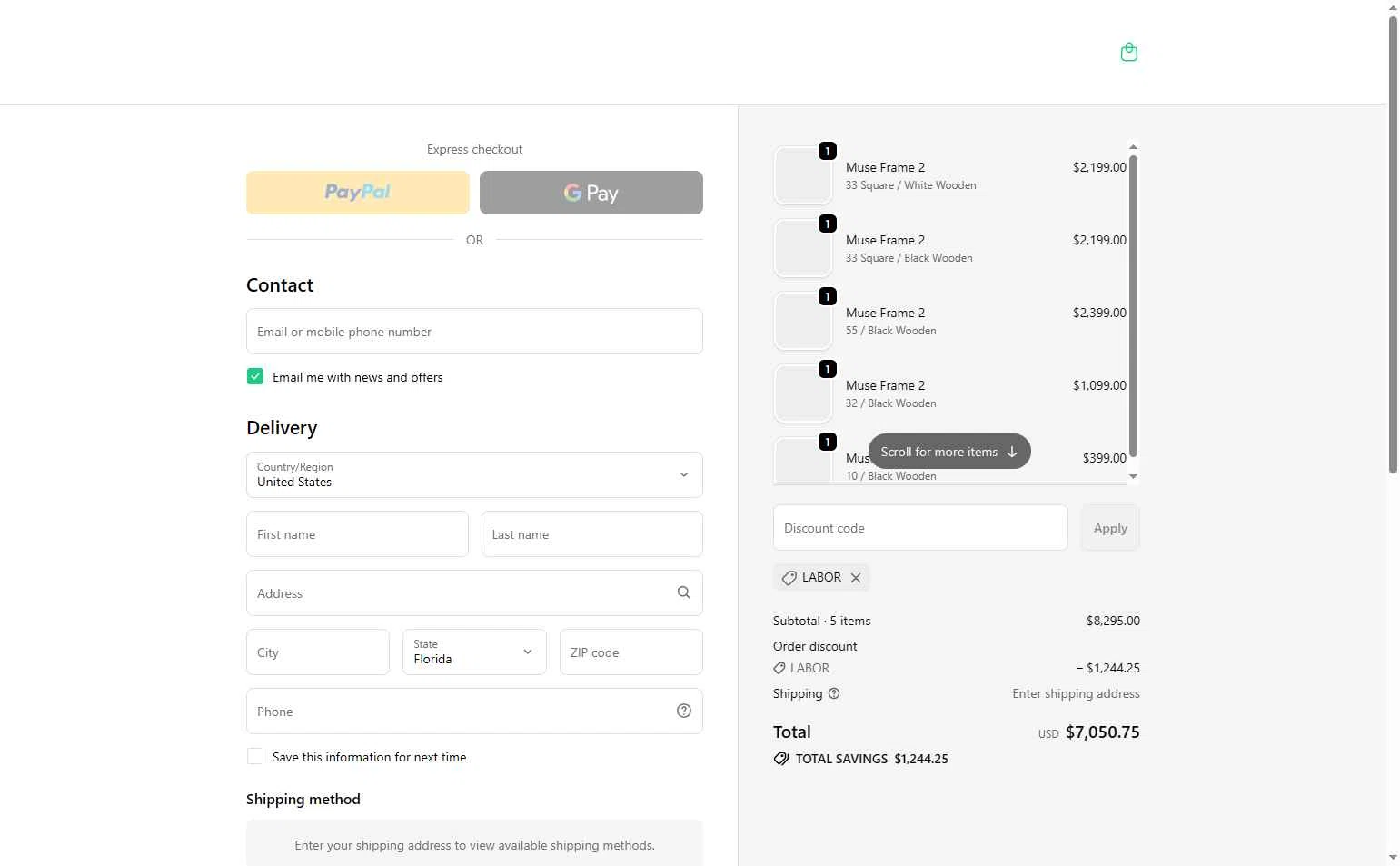The image size is (1400, 866).
Task: Click the page scrollbar up arrow
Action: point(1393,7)
